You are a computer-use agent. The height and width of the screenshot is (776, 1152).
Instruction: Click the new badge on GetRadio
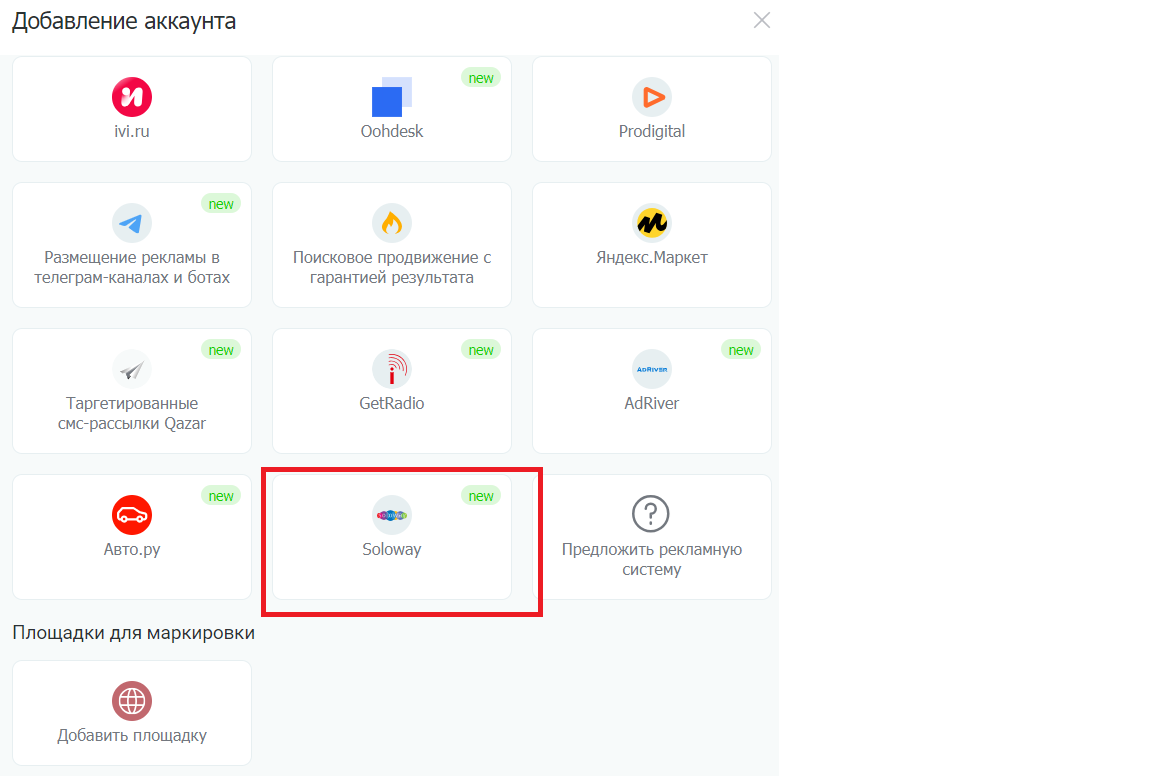(x=481, y=350)
